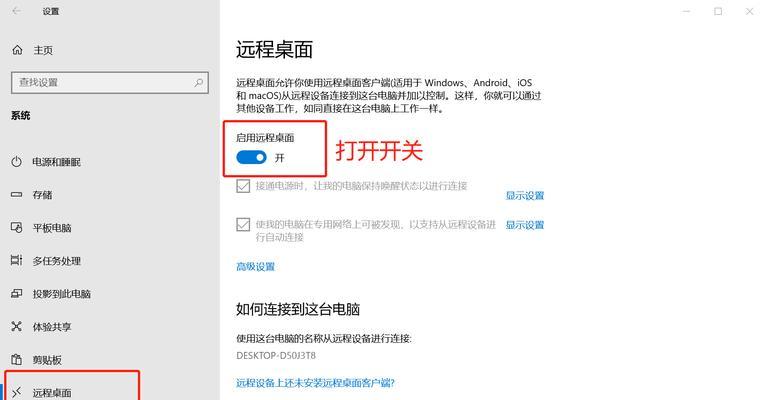Focus the Find a setting search box
The height and width of the screenshot is (400, 766).
110,83
